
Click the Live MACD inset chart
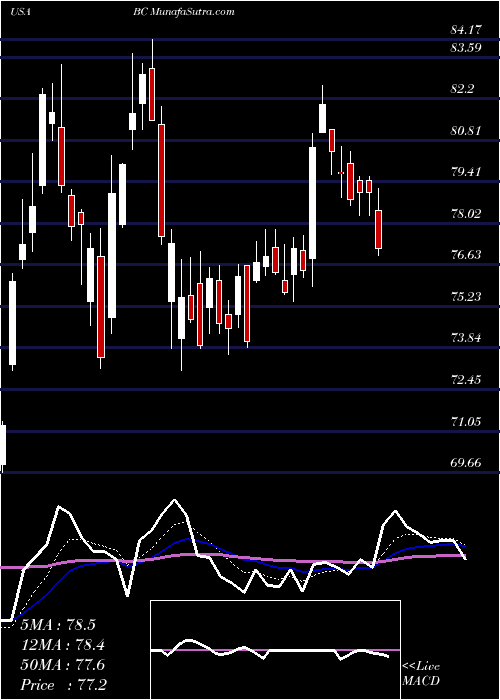275,650
